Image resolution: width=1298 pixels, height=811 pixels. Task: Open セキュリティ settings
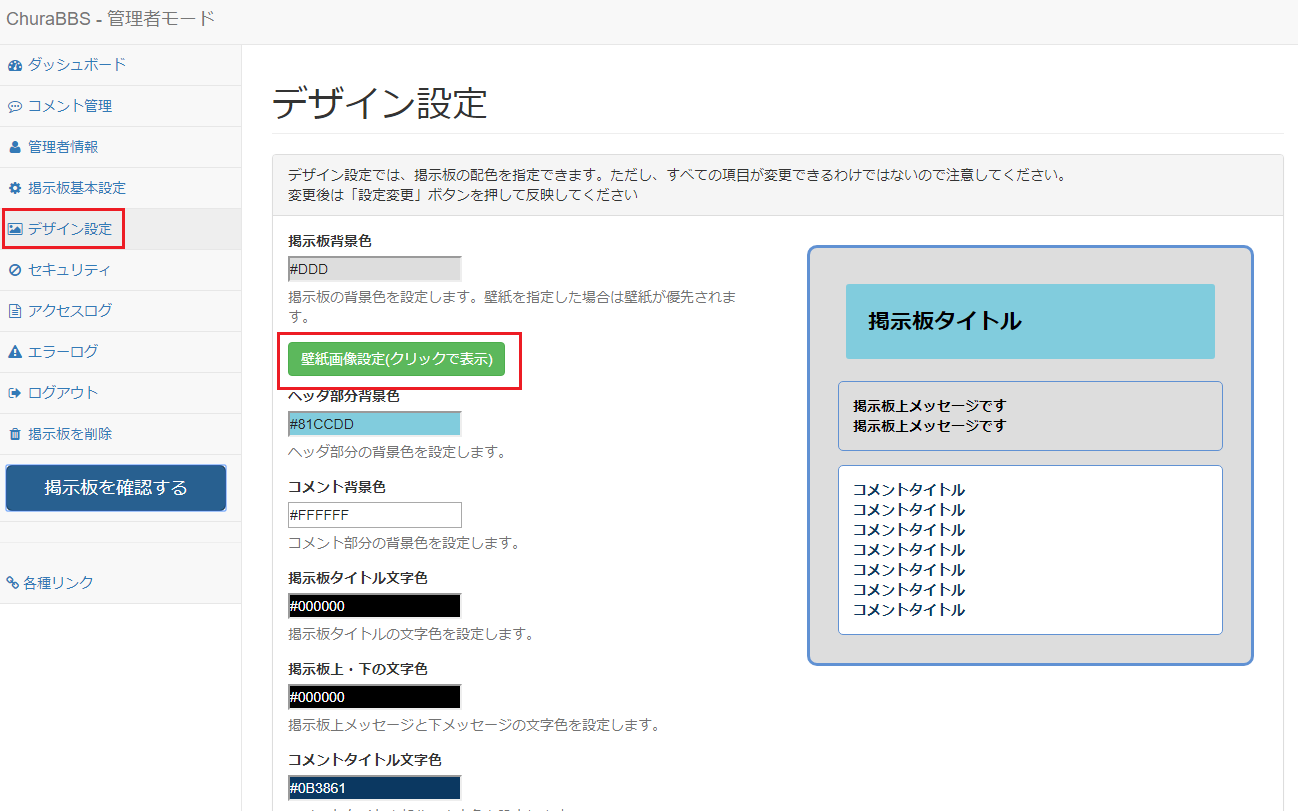point(120,270)
